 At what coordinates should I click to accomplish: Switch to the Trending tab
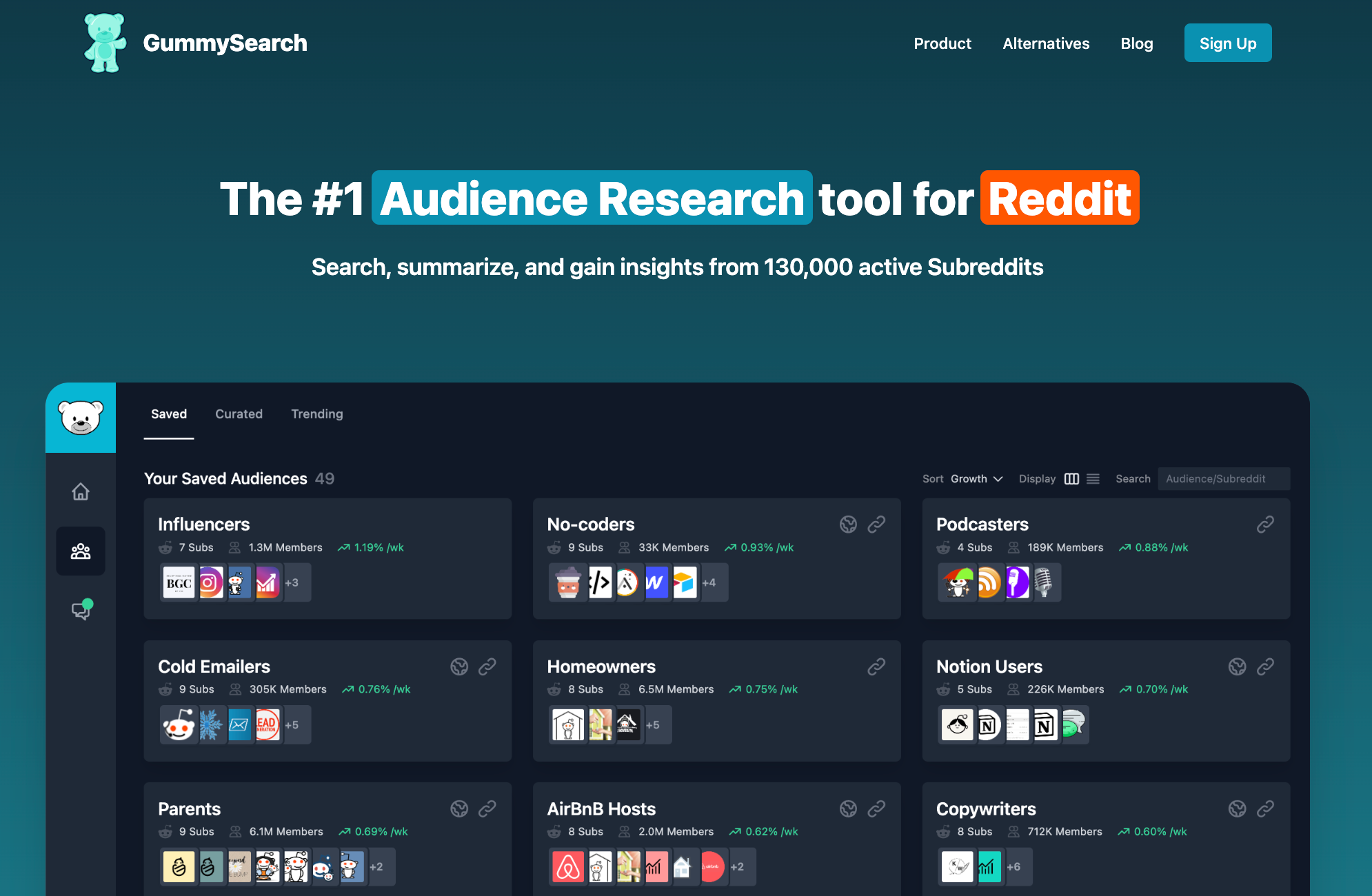click(x=317, y=414)
